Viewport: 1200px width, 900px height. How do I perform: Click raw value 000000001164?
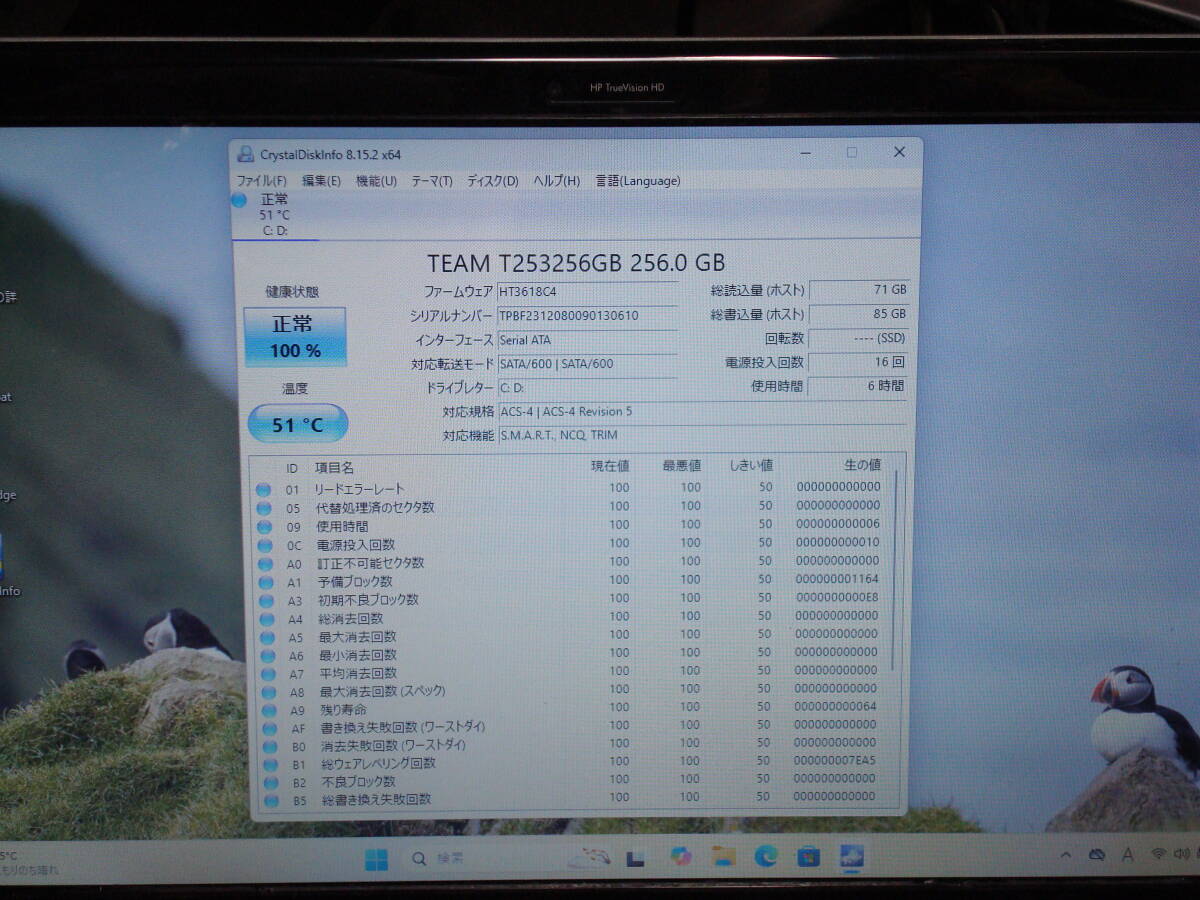(838, 579)
